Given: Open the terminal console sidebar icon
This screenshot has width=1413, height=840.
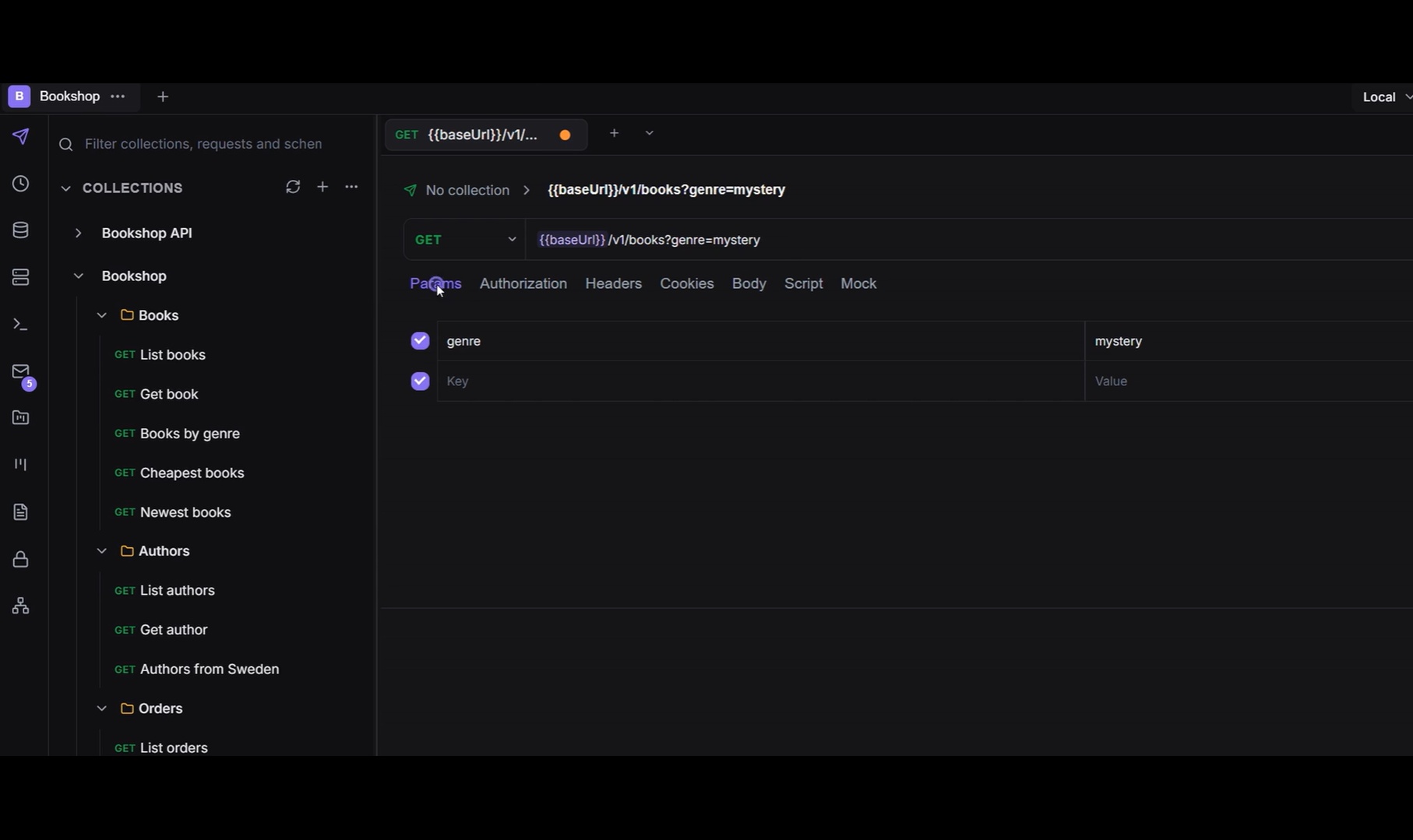Looking at the screenshot, I should pyautogui.click(x=21, y=325).
